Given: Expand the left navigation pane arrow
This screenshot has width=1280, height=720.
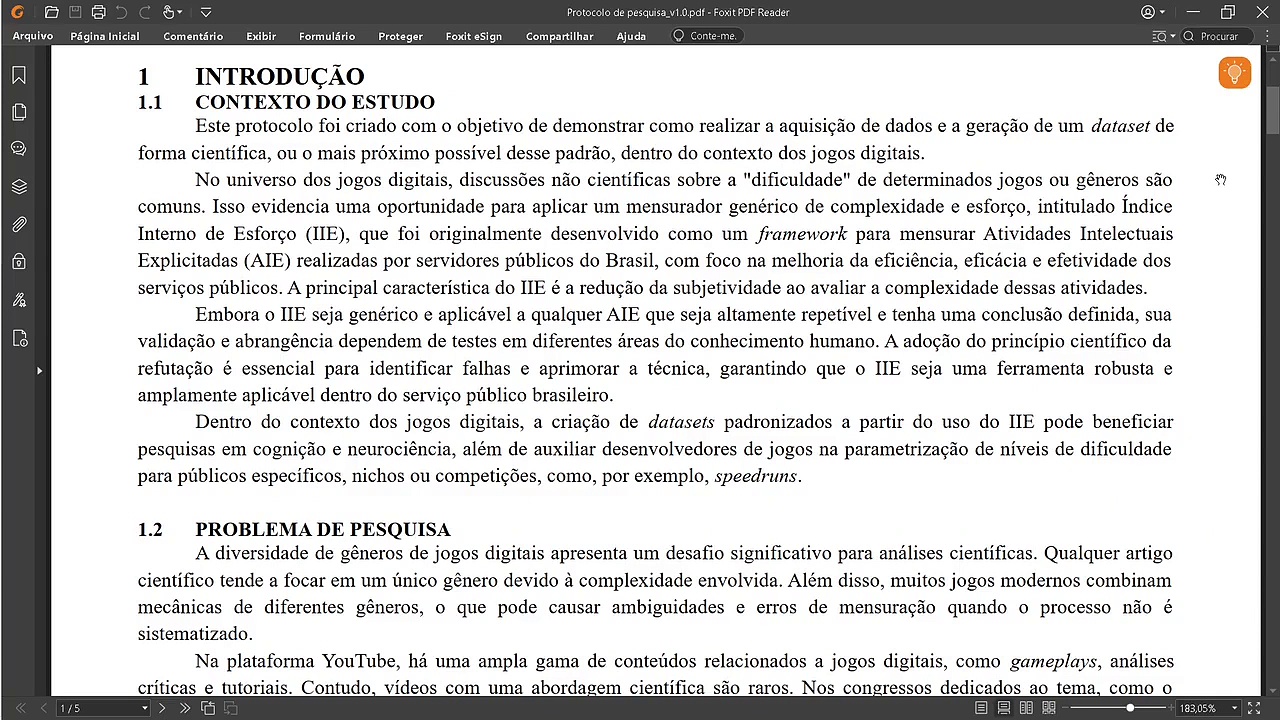Looking at the screenshot, I should pyautogui.click(x=39, y=371).
